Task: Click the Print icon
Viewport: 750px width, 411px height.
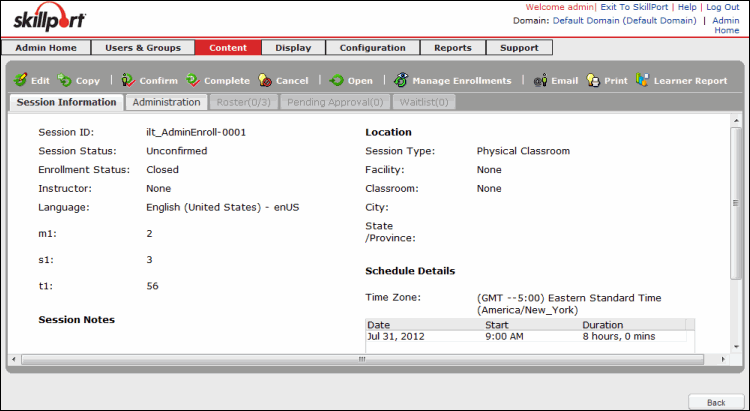Action: click(x=593, y=80)
